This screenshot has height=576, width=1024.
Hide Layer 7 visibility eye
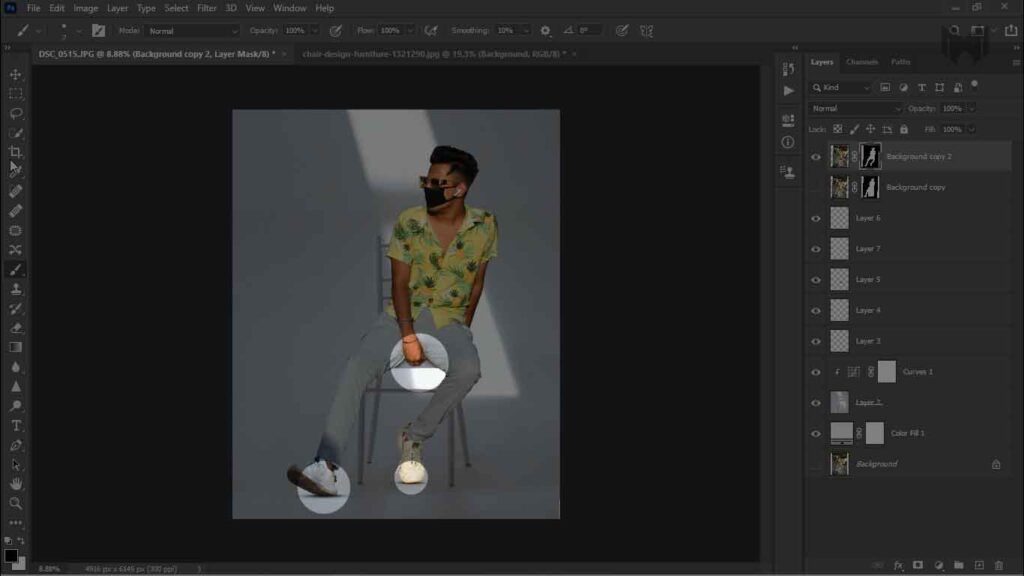coord(816,249)
